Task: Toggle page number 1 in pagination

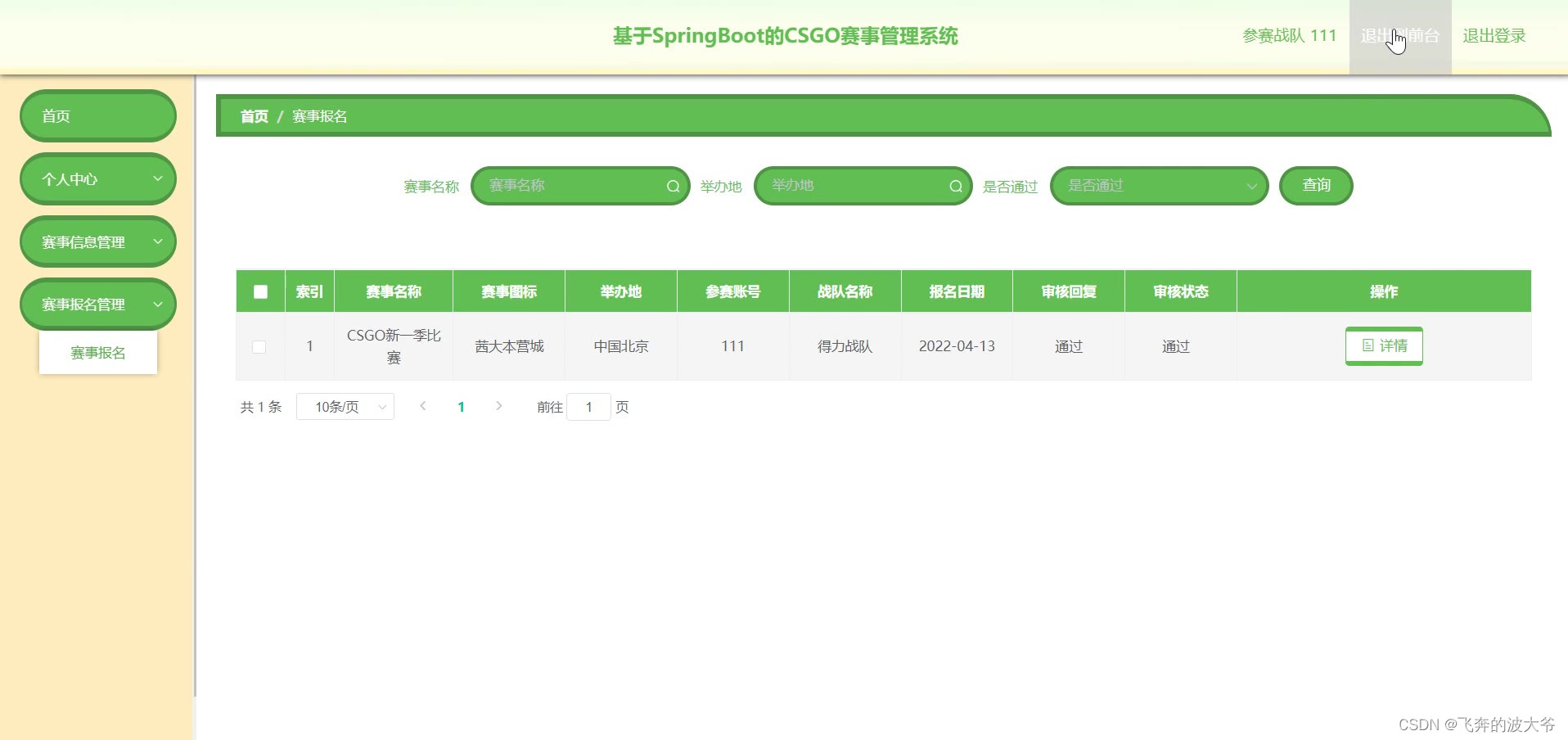Action: (462, 406)
